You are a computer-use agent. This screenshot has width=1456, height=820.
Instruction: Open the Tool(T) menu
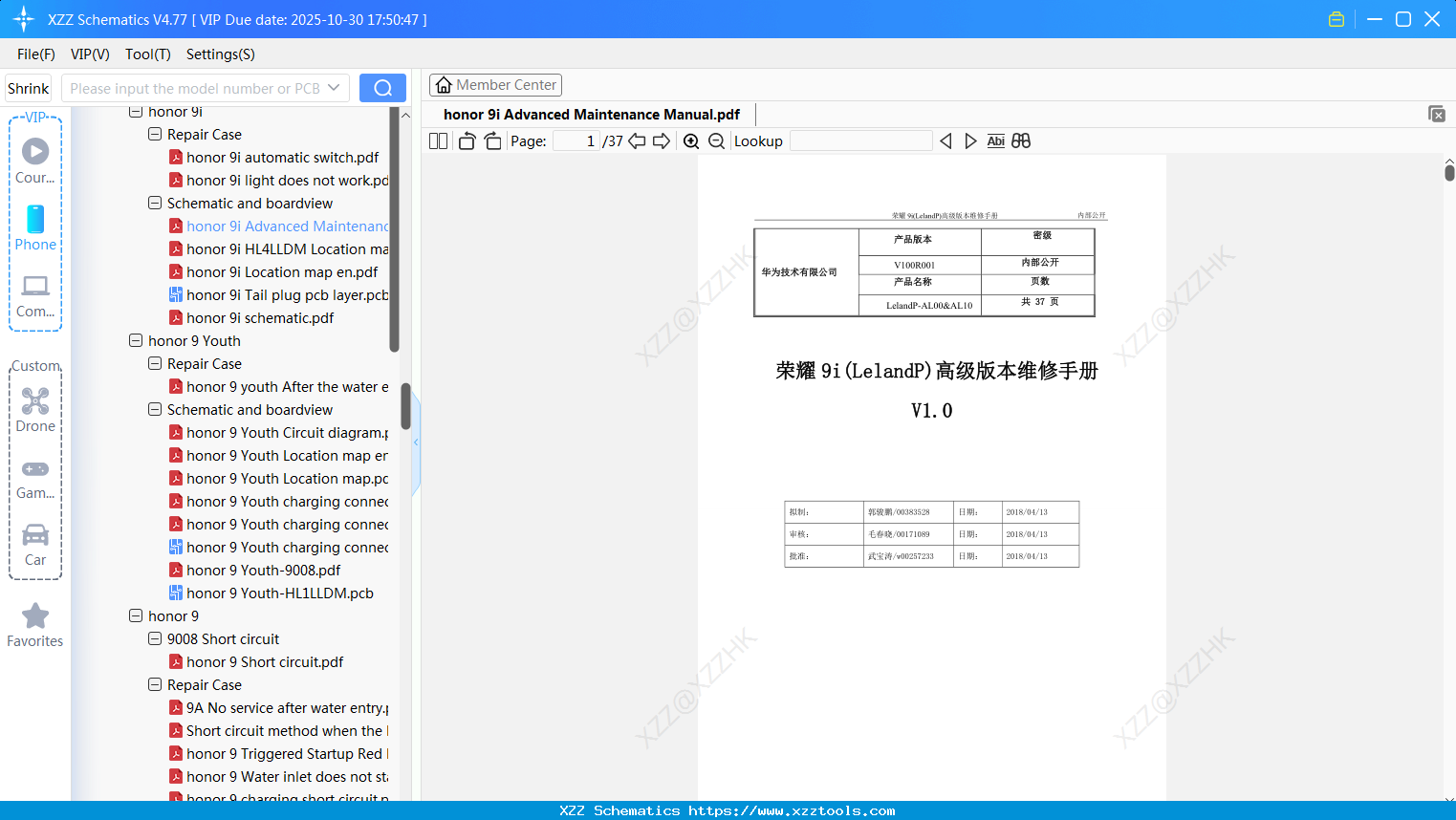[x=148, y=54]
